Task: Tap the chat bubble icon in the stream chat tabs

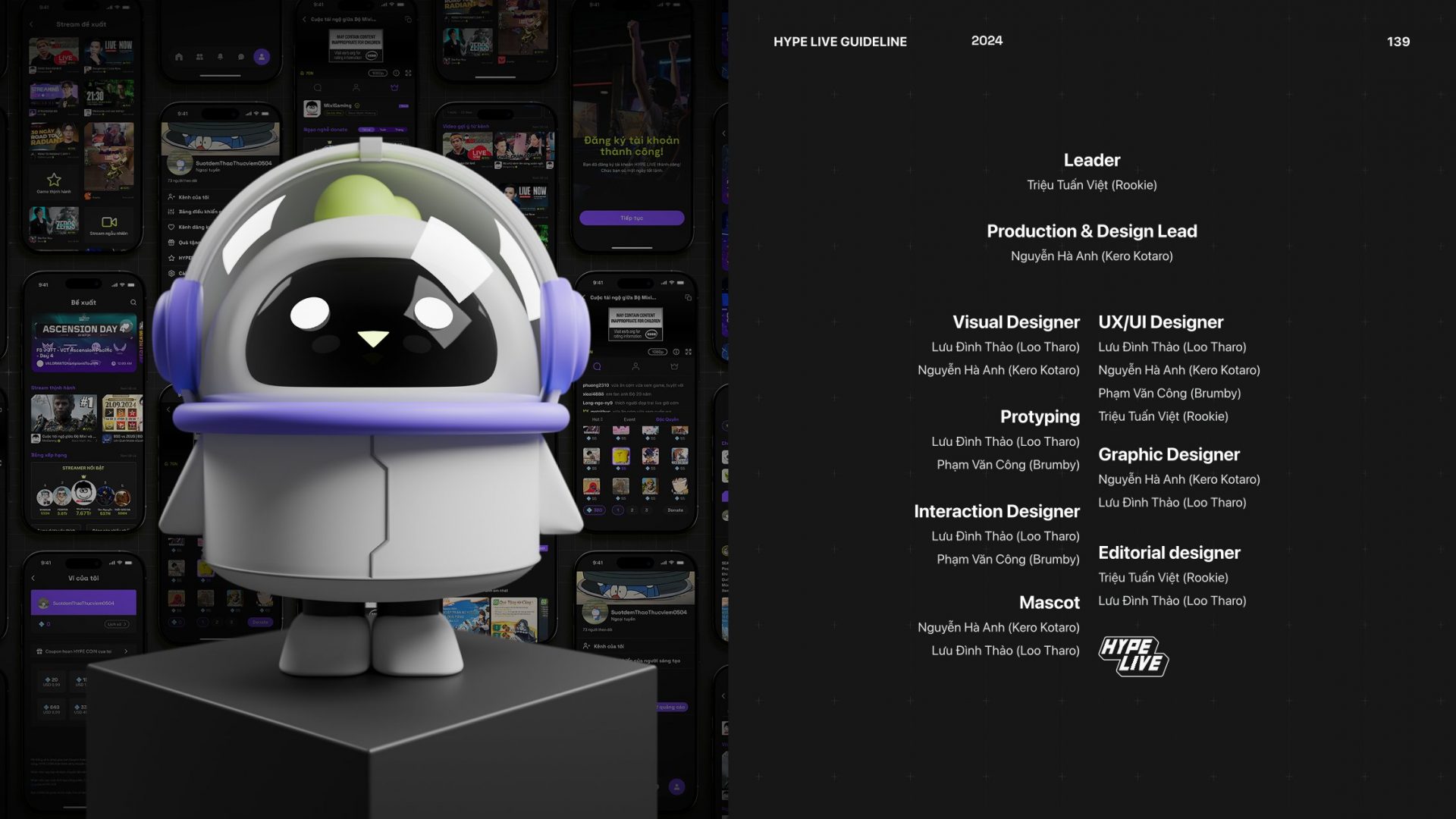Action: tap(598, 366)
